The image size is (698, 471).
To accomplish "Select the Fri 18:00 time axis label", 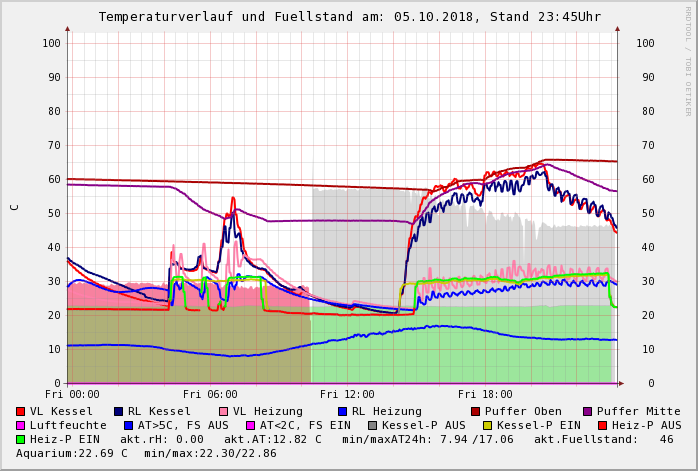I will tap(485, 395).
